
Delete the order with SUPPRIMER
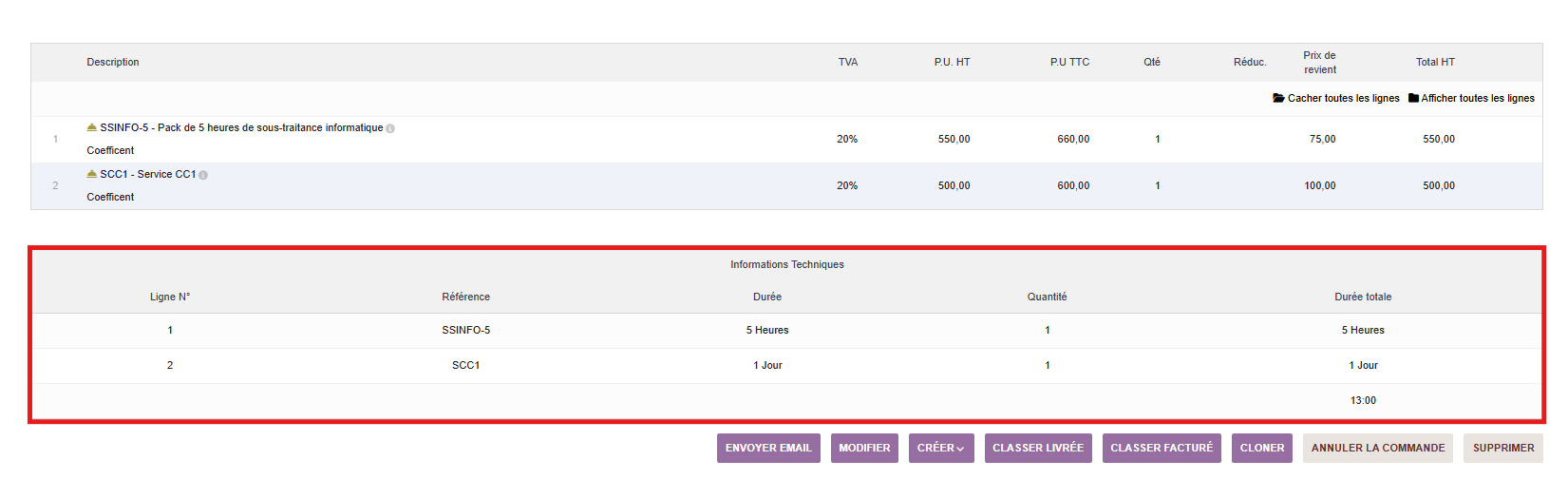pos(1502,448)
